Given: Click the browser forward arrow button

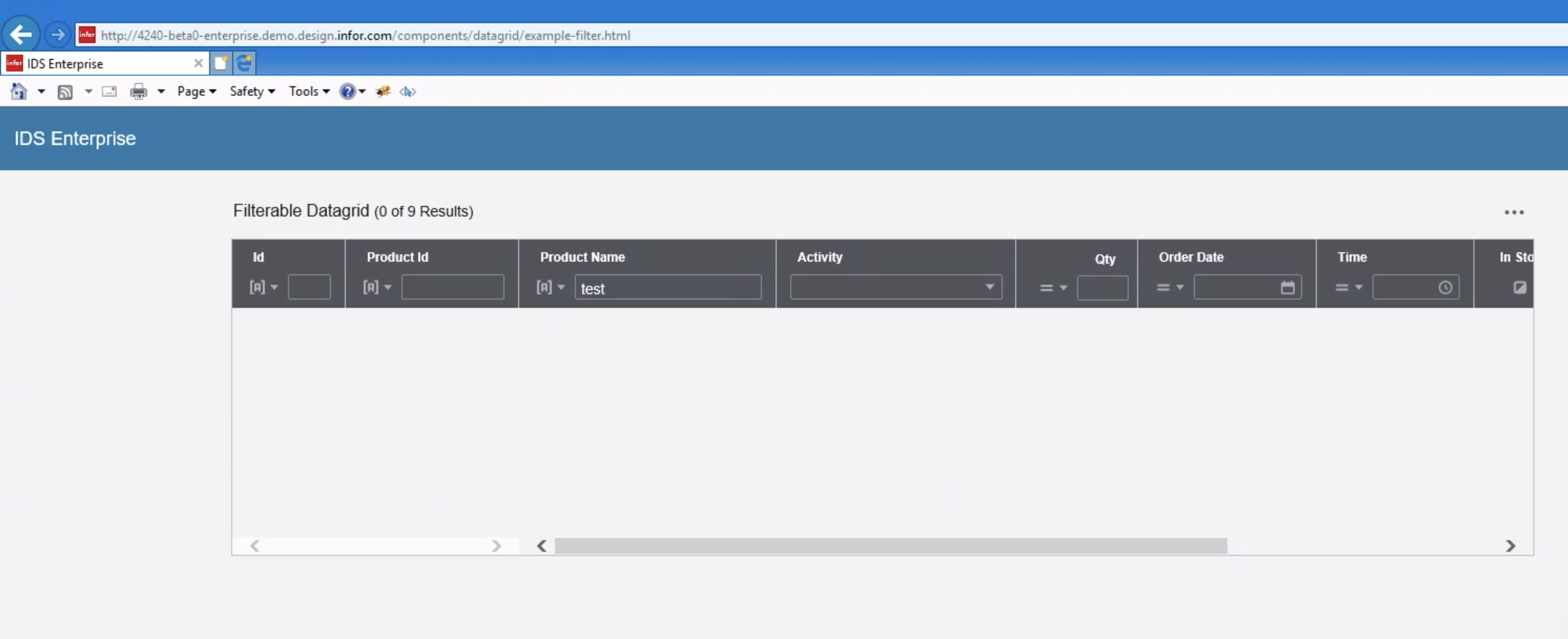Looking at the screenshot, I should 58,35.
